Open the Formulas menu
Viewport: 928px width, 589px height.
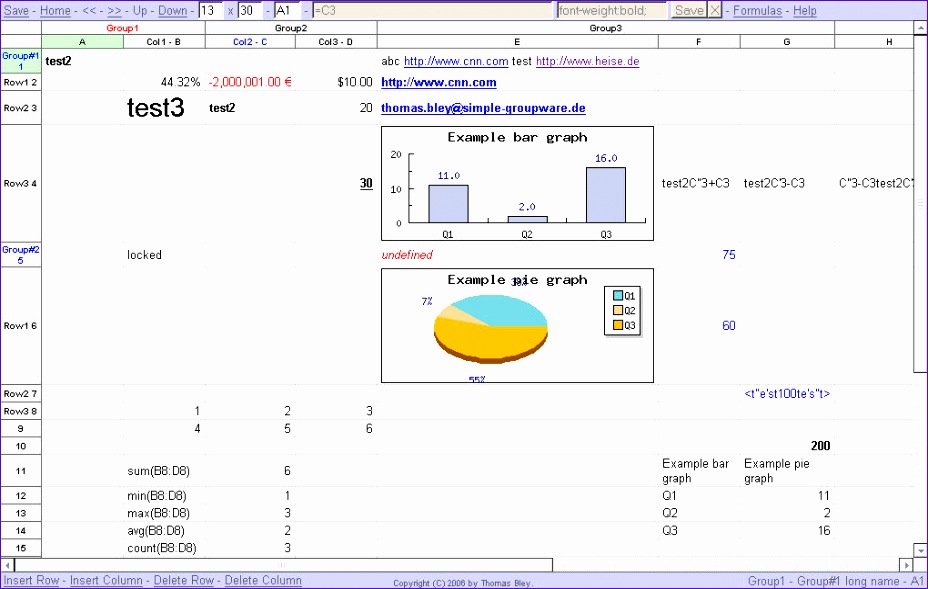click(758, 10)
